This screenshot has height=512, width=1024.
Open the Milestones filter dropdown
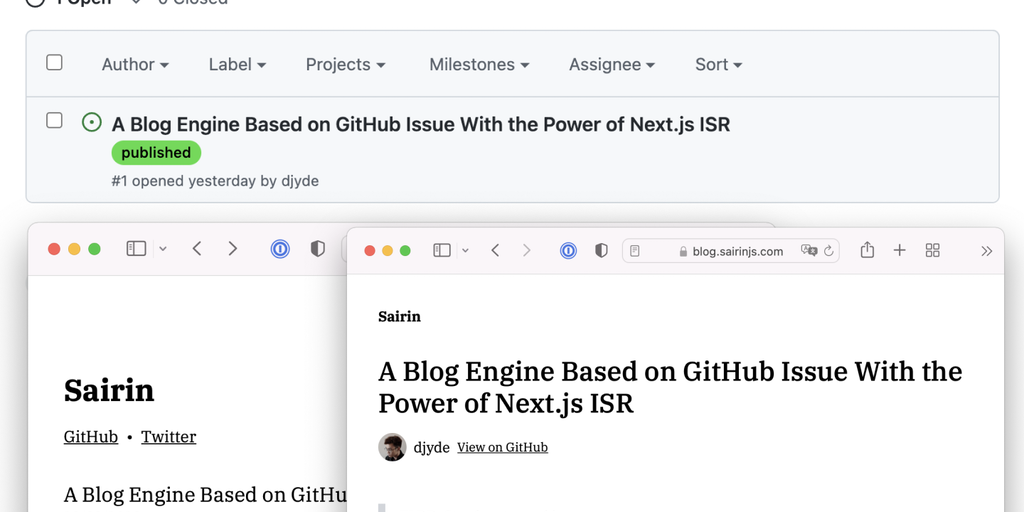point(479,65)
